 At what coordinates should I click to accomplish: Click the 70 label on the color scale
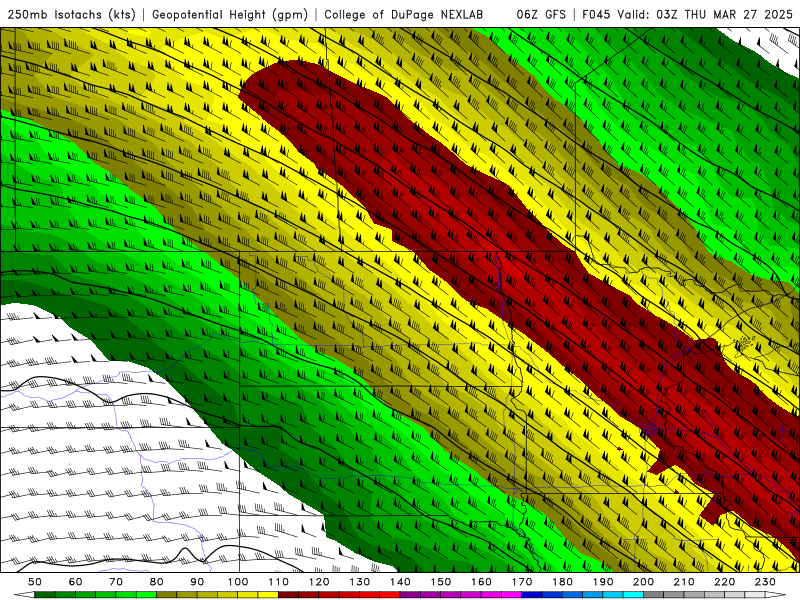116,582
